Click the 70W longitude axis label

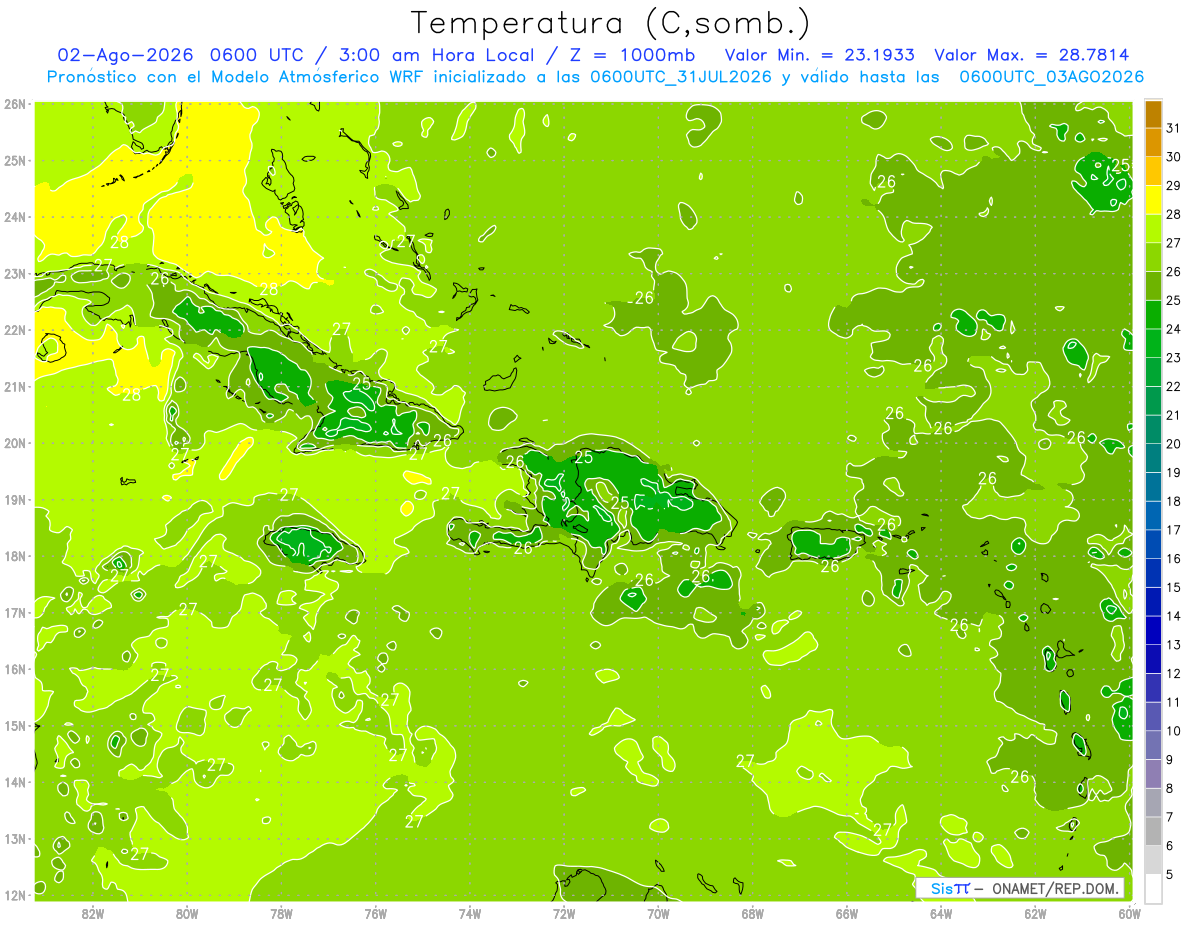[658, 913]
